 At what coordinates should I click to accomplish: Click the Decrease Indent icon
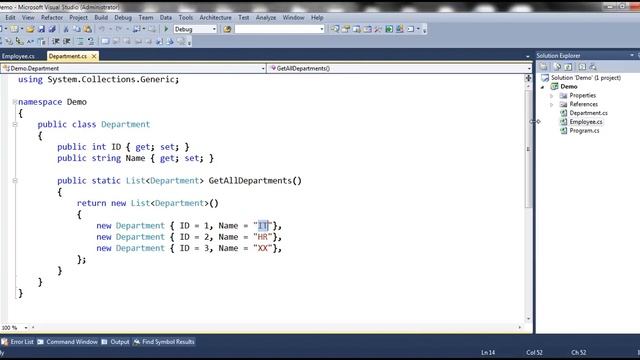(x=55, y=41)
